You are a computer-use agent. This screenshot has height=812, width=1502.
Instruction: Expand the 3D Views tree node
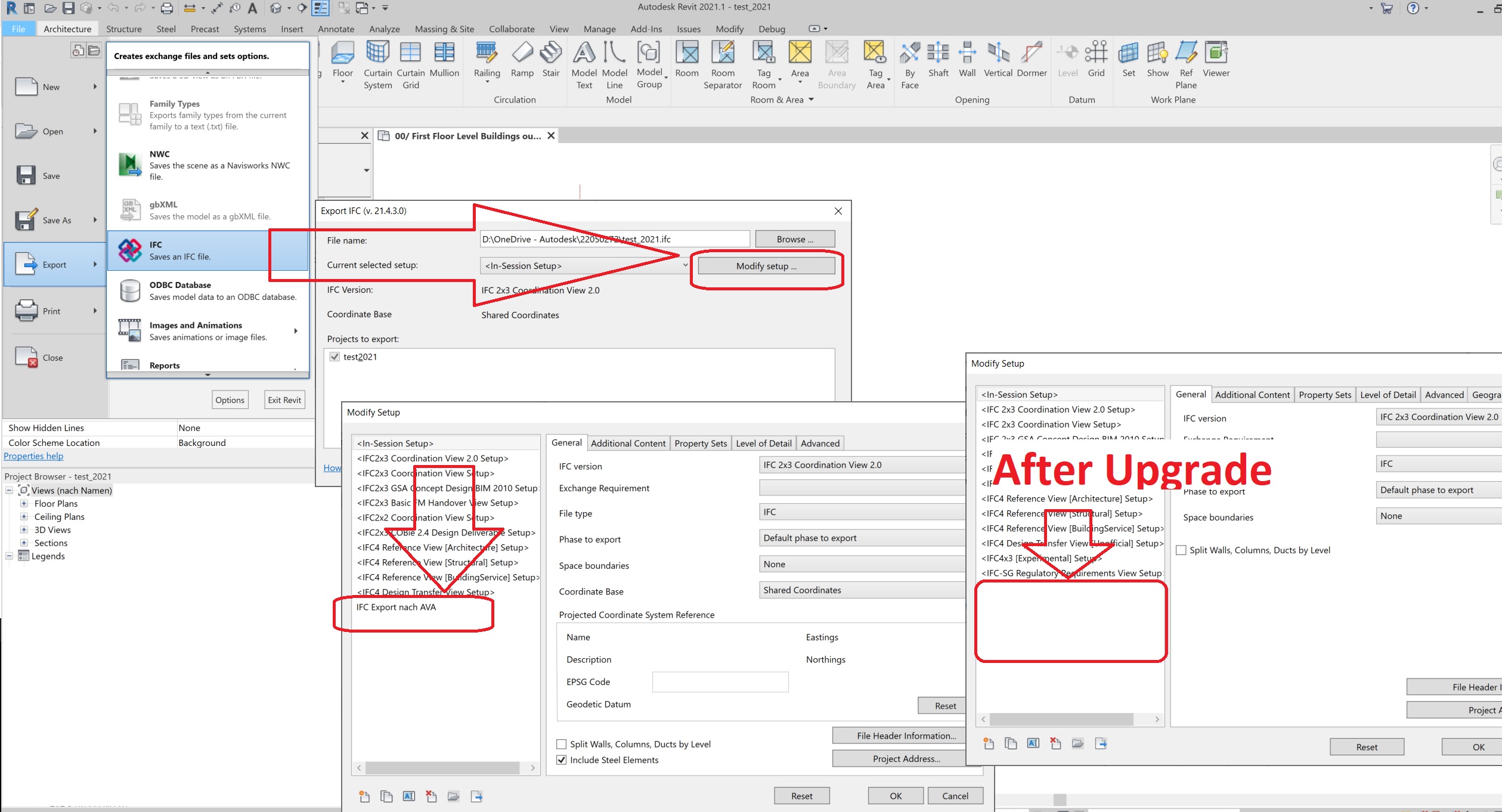coord(24,529)
